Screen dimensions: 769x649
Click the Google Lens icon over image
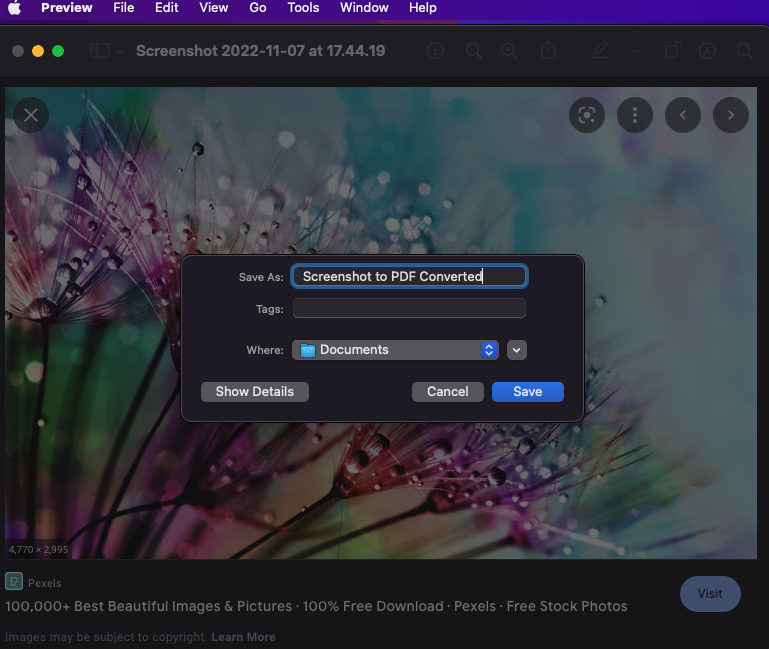587,115
